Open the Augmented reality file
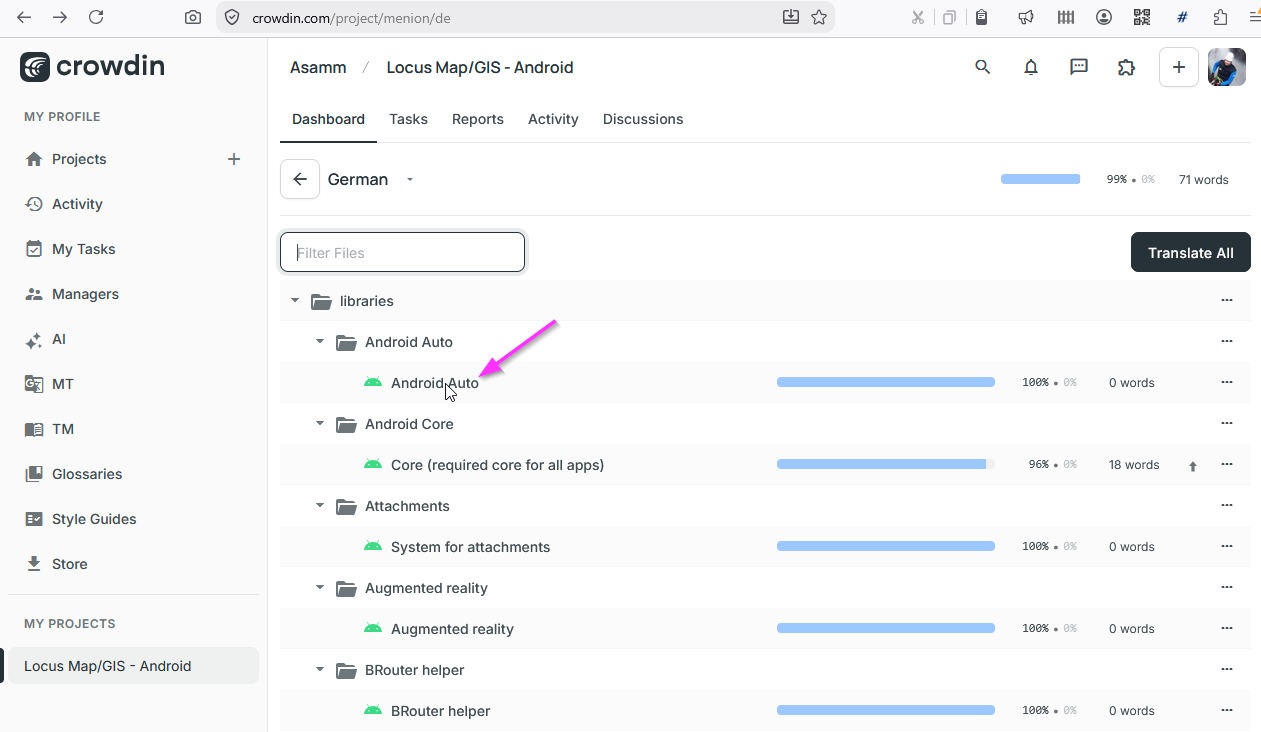Screen dimensions: 1261x732 [452, 629]
